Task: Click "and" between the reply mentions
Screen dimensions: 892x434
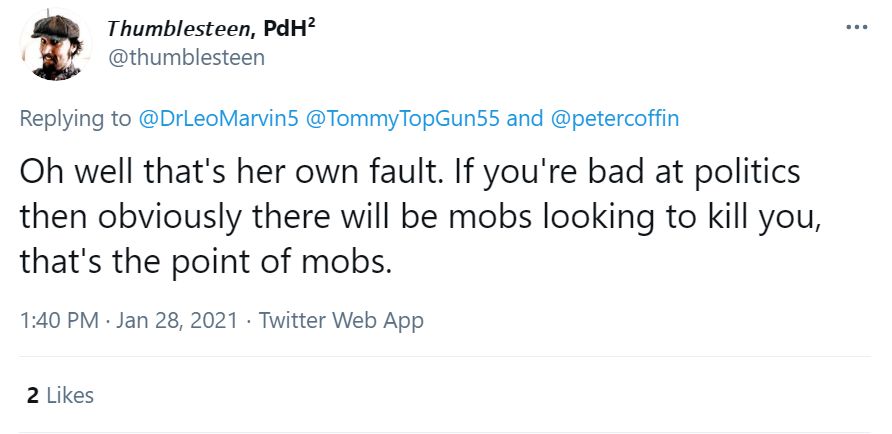Action: pos(525,119)
